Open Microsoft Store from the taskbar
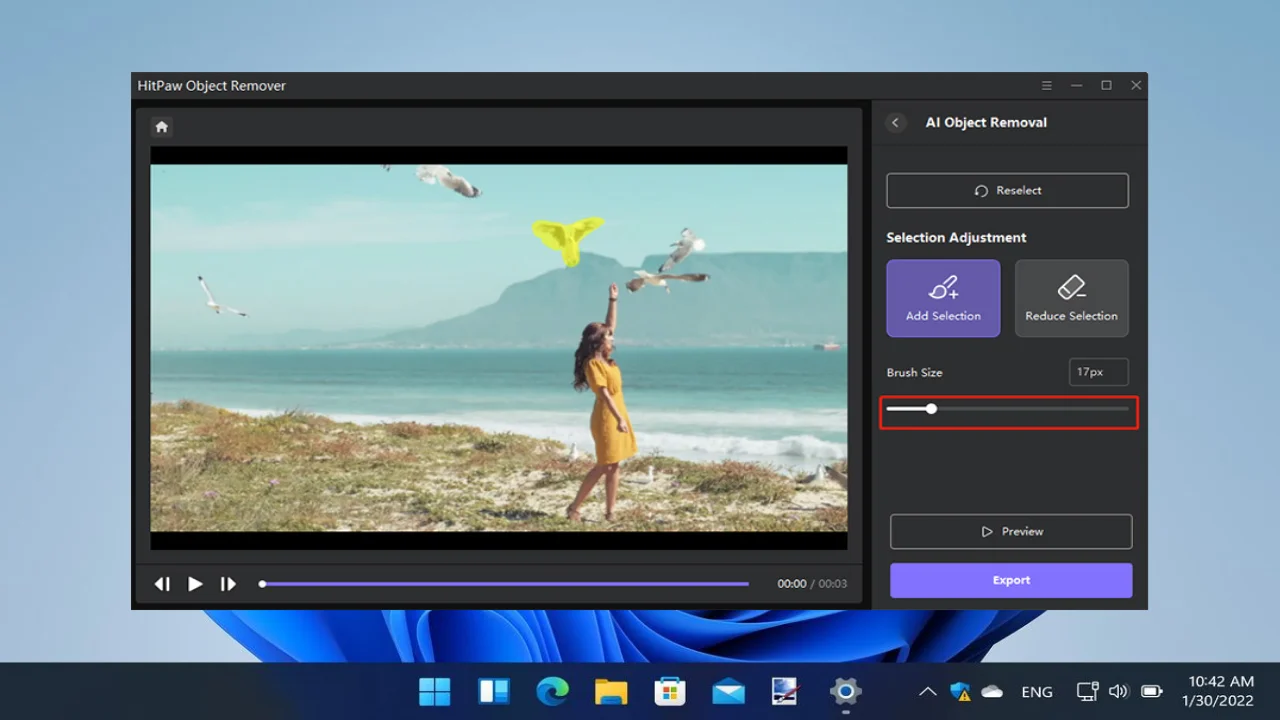1280x720 pixels. tap(669, 691)
